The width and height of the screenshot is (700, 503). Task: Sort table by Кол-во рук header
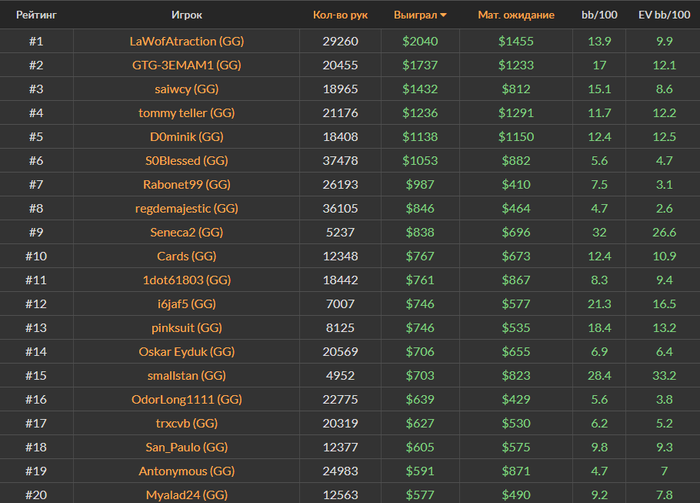[340, 15]
